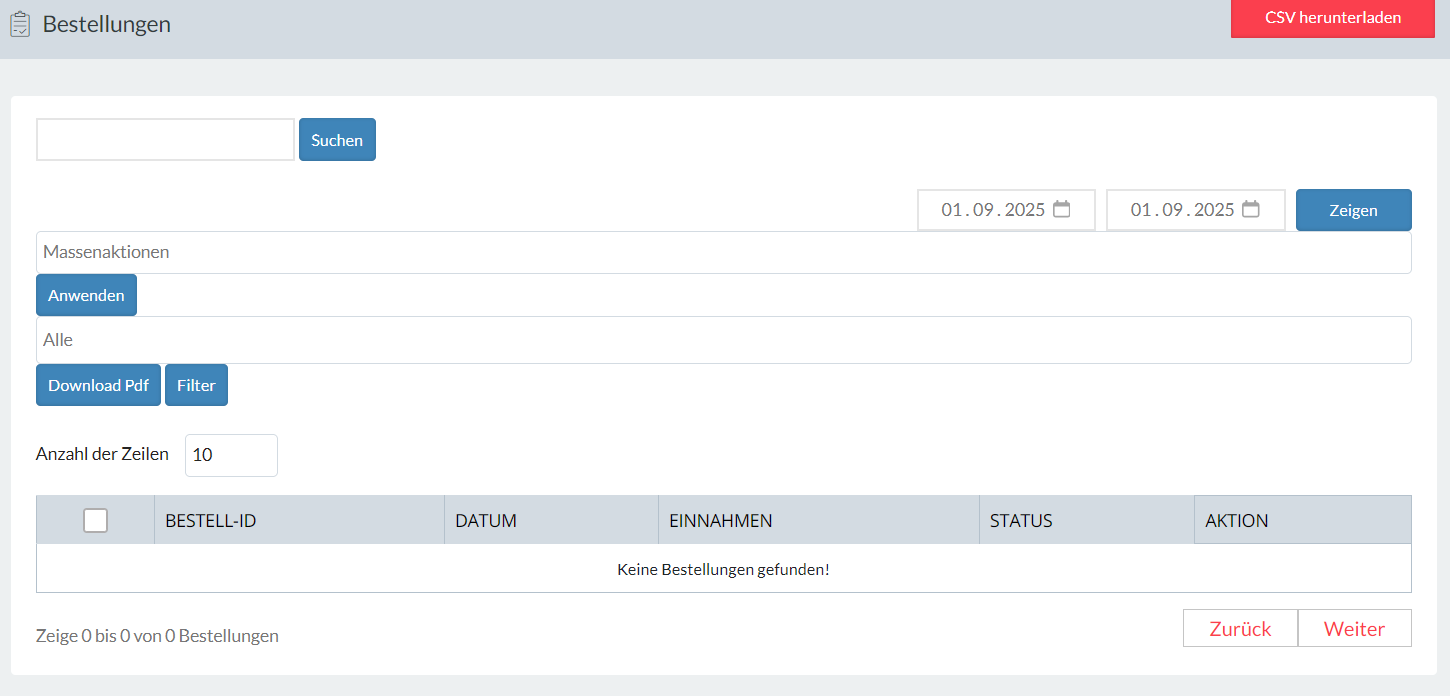This screenshot has height=696, width=1450.
Task: Sort by the DATUM column header
Action: (485, 520)
